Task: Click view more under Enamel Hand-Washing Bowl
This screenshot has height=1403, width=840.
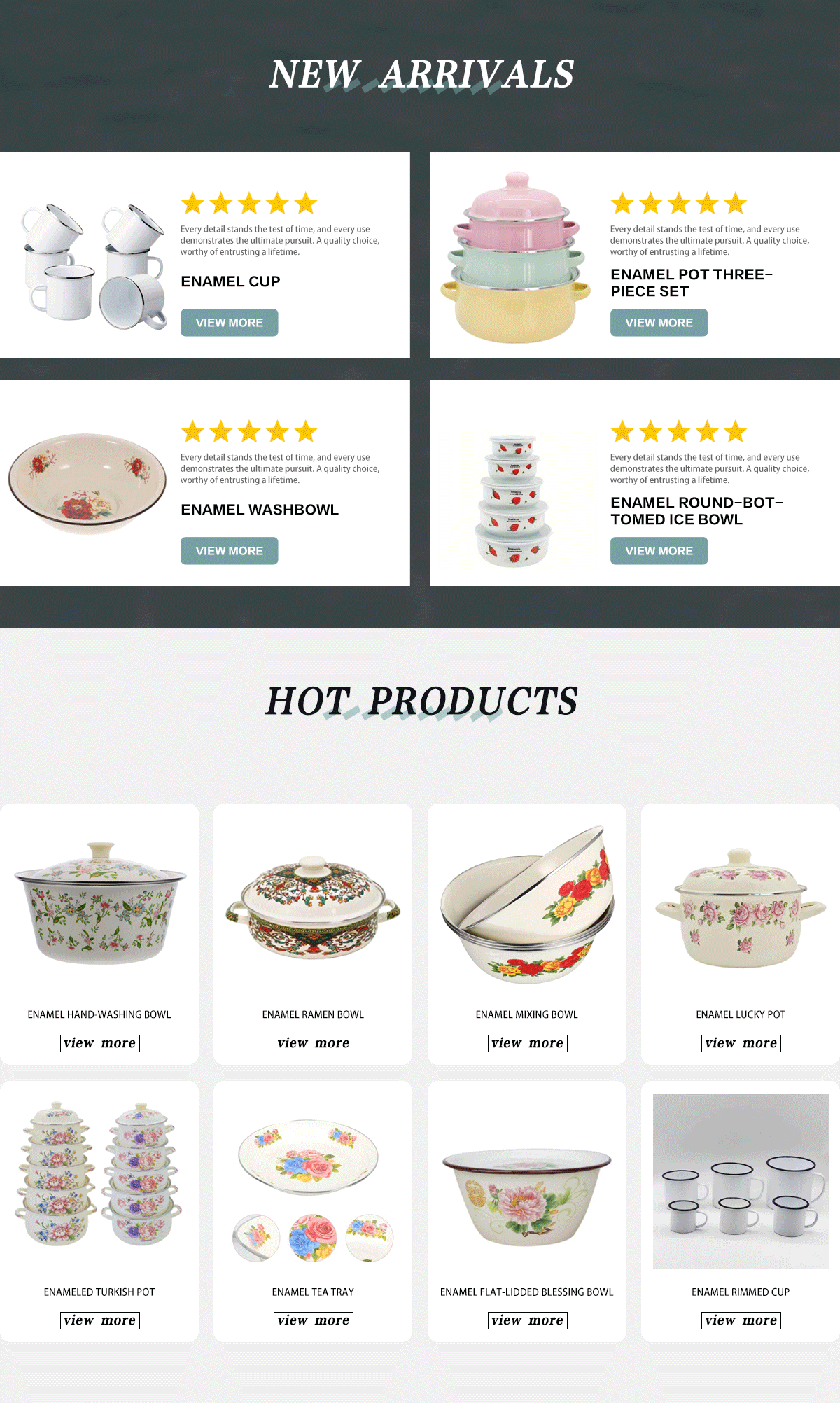Action: click(99, 1043)
